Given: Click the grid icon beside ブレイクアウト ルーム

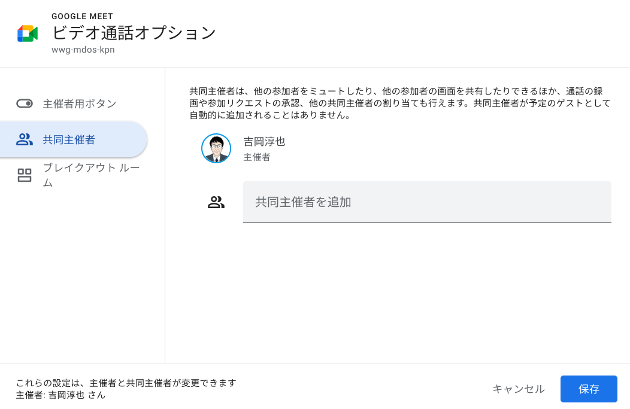Looking at the screenshot, I should tap(25, 175).
